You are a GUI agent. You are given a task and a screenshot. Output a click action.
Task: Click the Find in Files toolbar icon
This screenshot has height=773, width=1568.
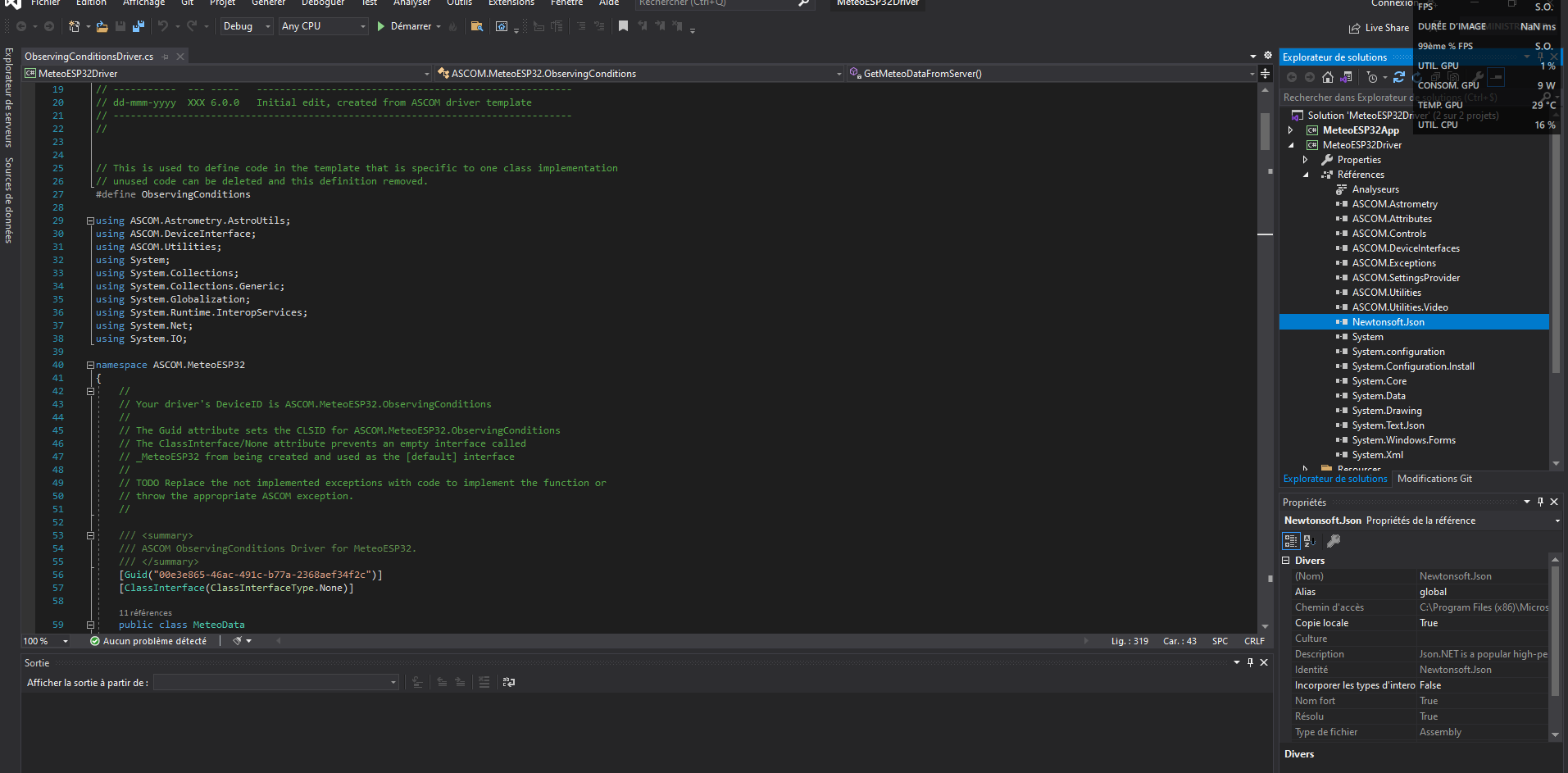tap(477, 26)
